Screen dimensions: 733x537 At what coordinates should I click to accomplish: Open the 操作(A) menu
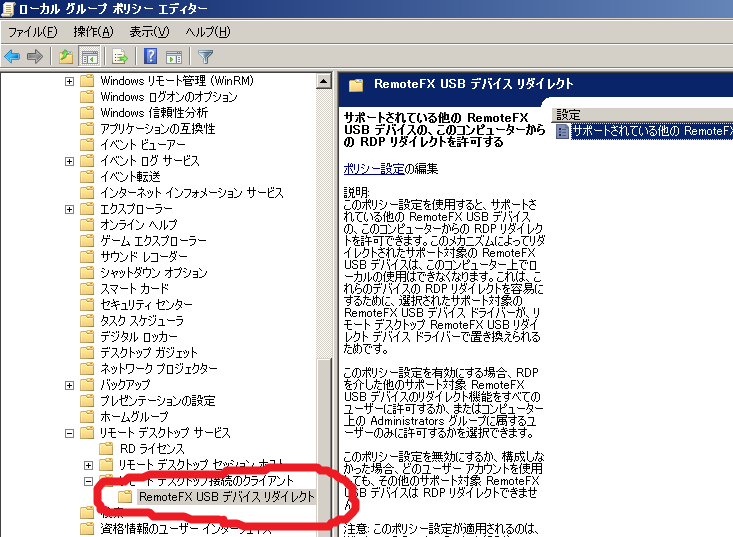tap(93, 32)
